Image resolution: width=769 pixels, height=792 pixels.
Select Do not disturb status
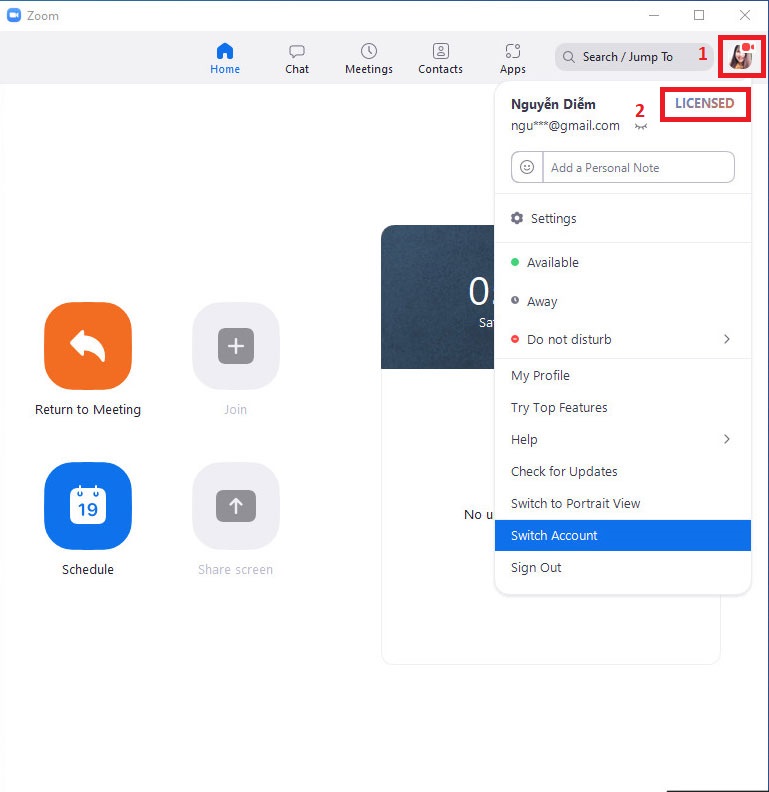622,339
